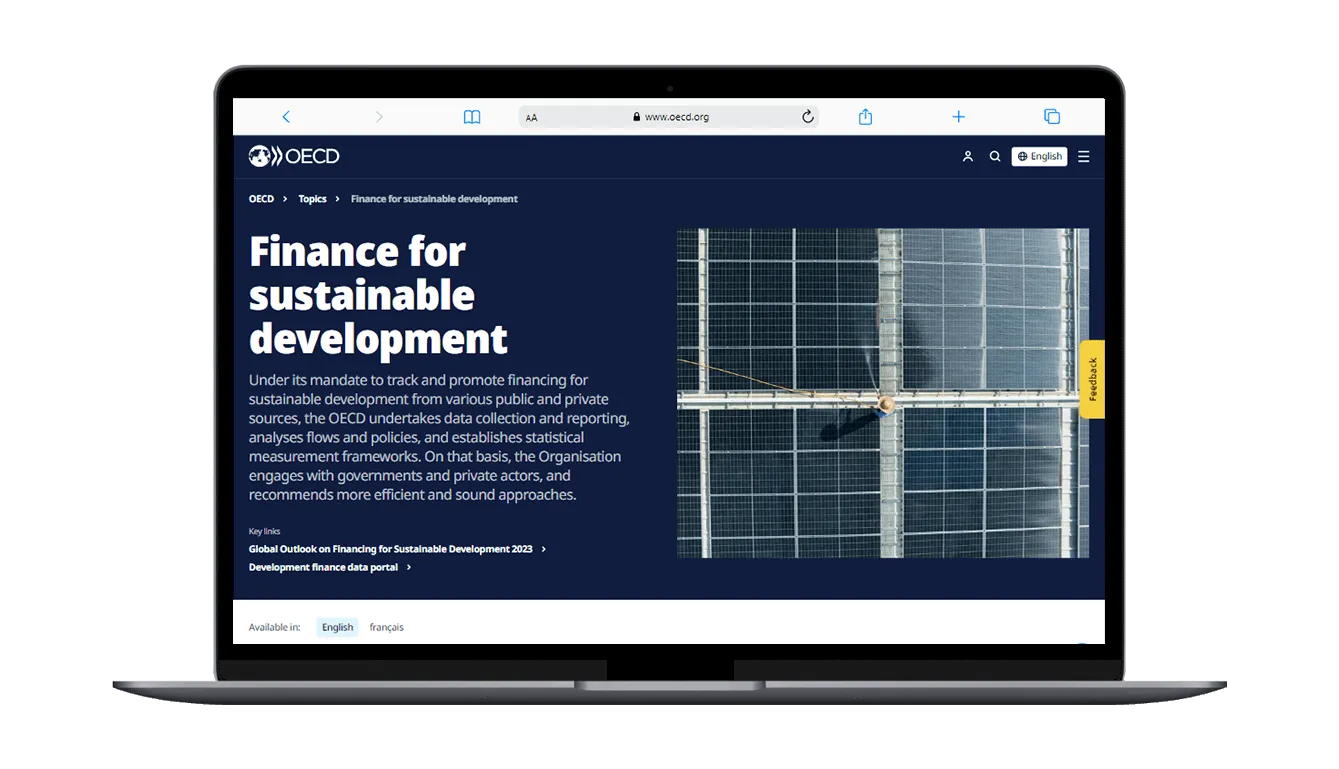
Task: Navigate to Topics breadcrumb
Action: pos(312,199)
